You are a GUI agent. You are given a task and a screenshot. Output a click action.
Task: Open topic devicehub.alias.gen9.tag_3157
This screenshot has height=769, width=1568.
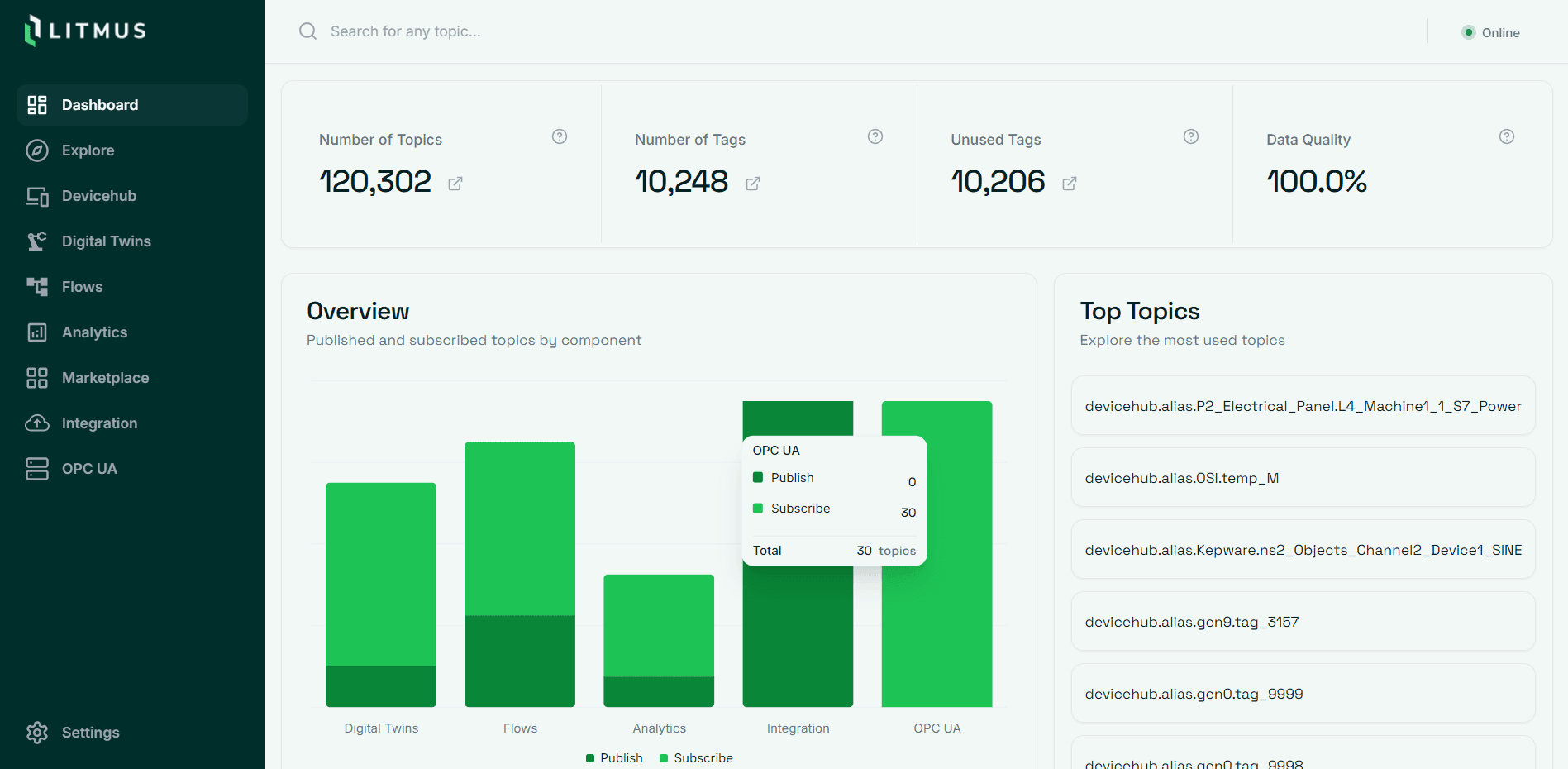coord(1303,621)
